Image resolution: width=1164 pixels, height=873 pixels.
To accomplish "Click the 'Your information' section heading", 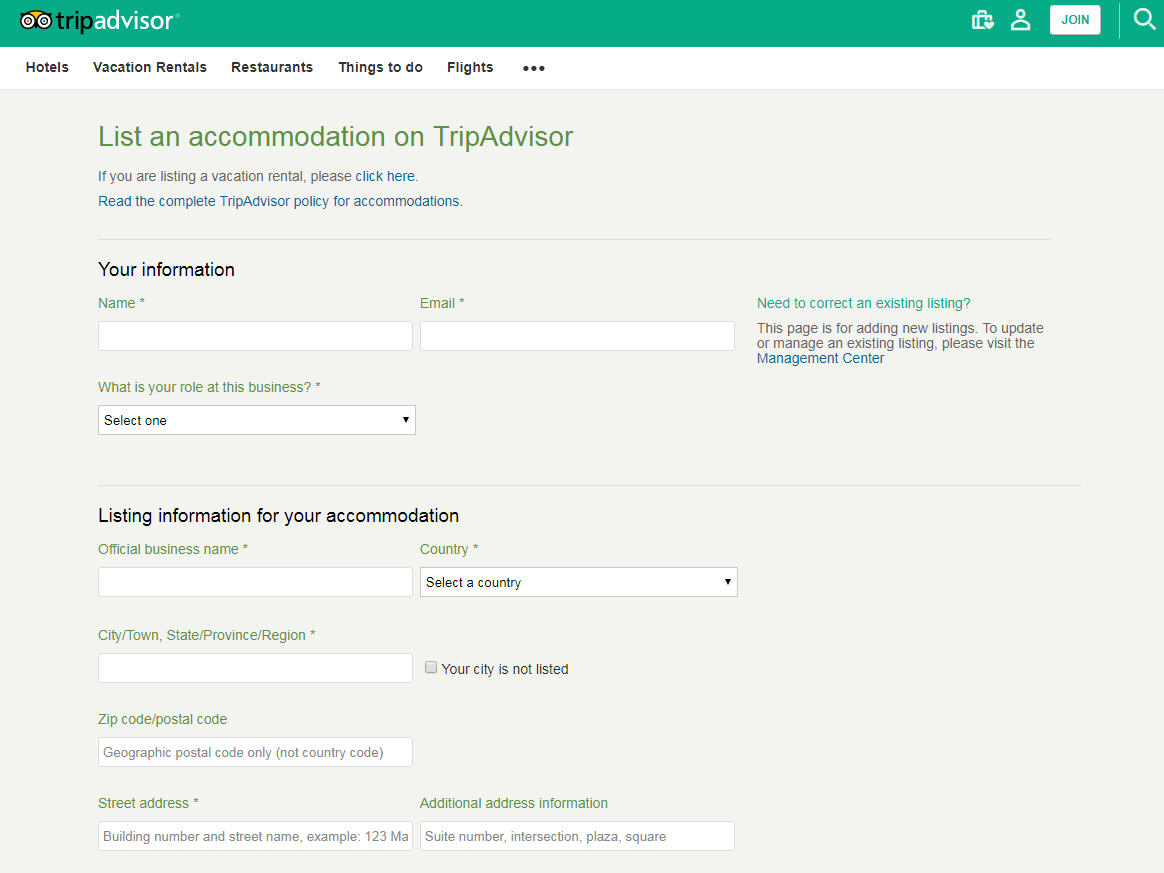I will (166, 269).
